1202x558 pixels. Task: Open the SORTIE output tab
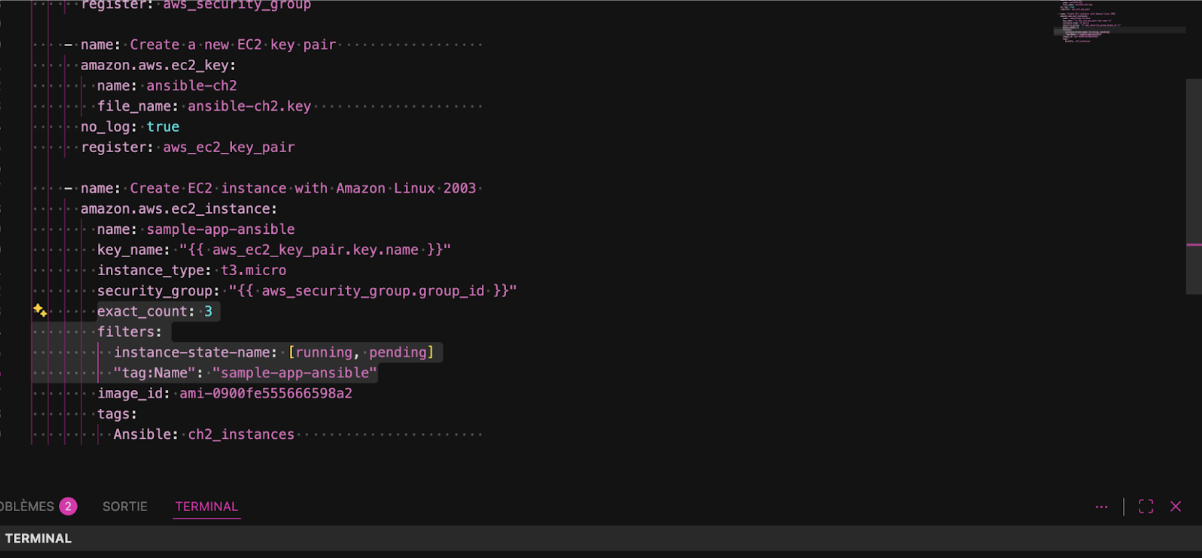pos(125,507)
